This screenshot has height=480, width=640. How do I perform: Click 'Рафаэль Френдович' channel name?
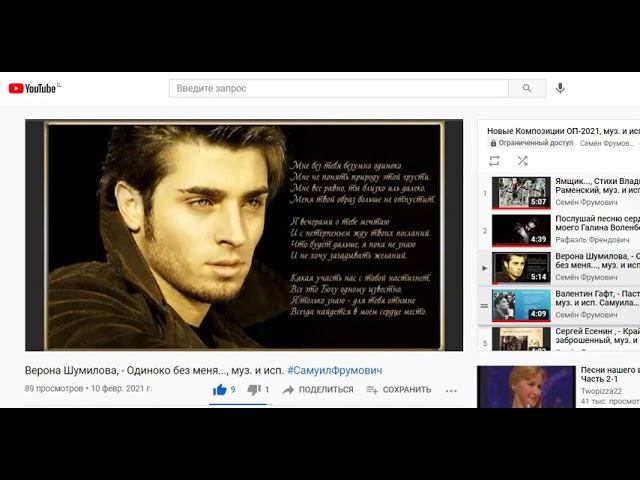(x=592, y=240)
